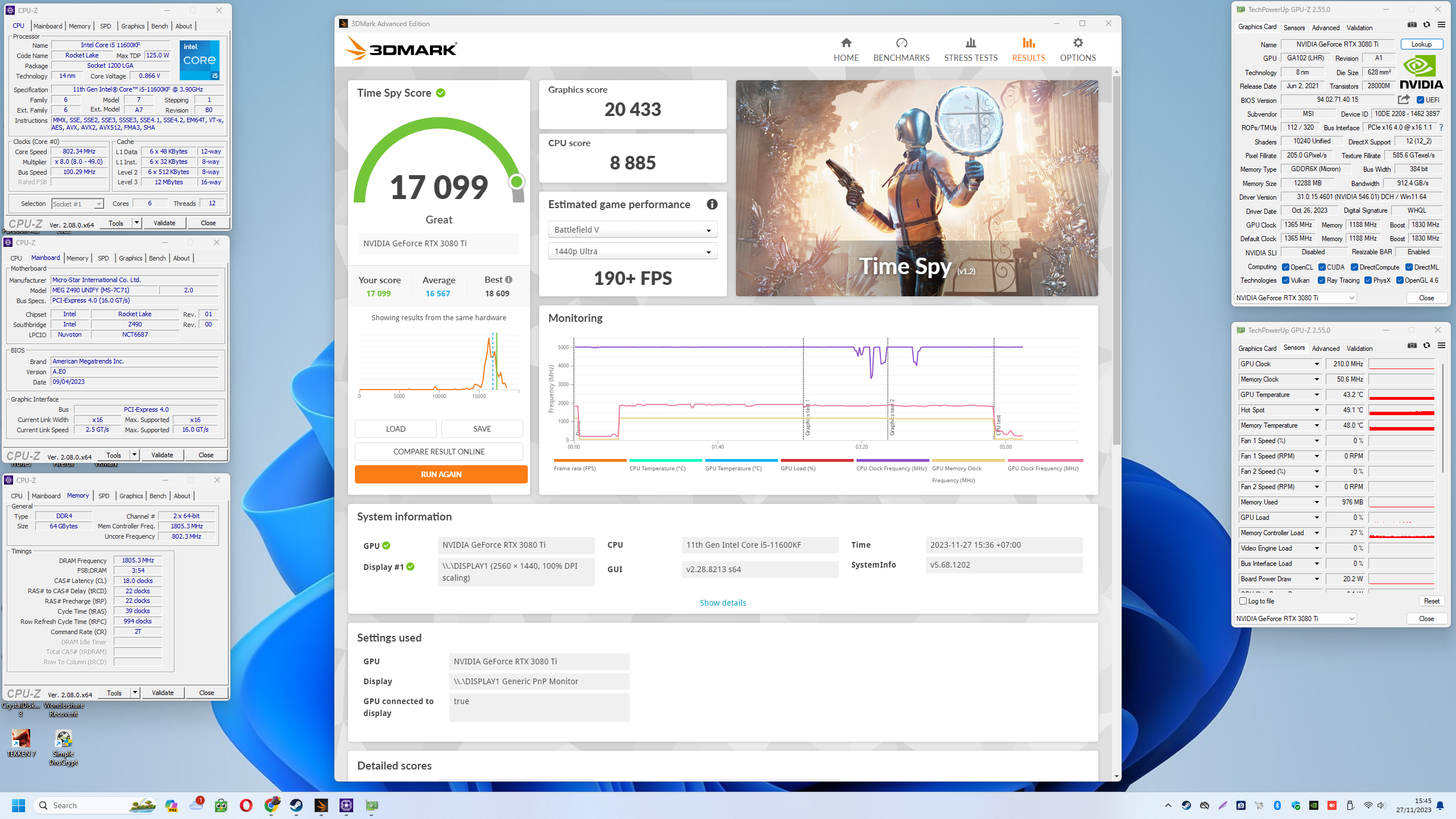Open the menu icon in GPU-Z Sensors window
1456x819 pixels.
coord(1441,345)
